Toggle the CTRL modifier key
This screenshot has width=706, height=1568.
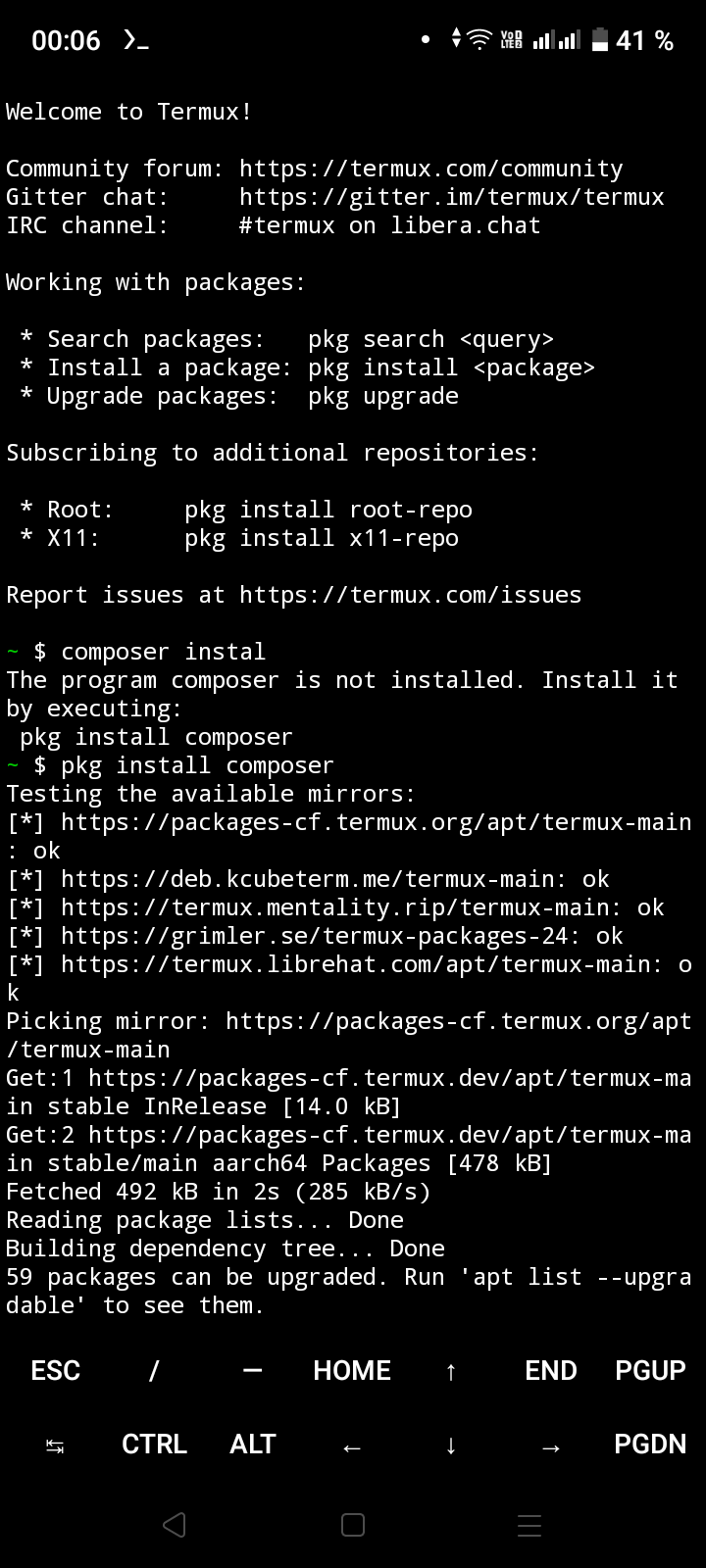(154, 1445)
